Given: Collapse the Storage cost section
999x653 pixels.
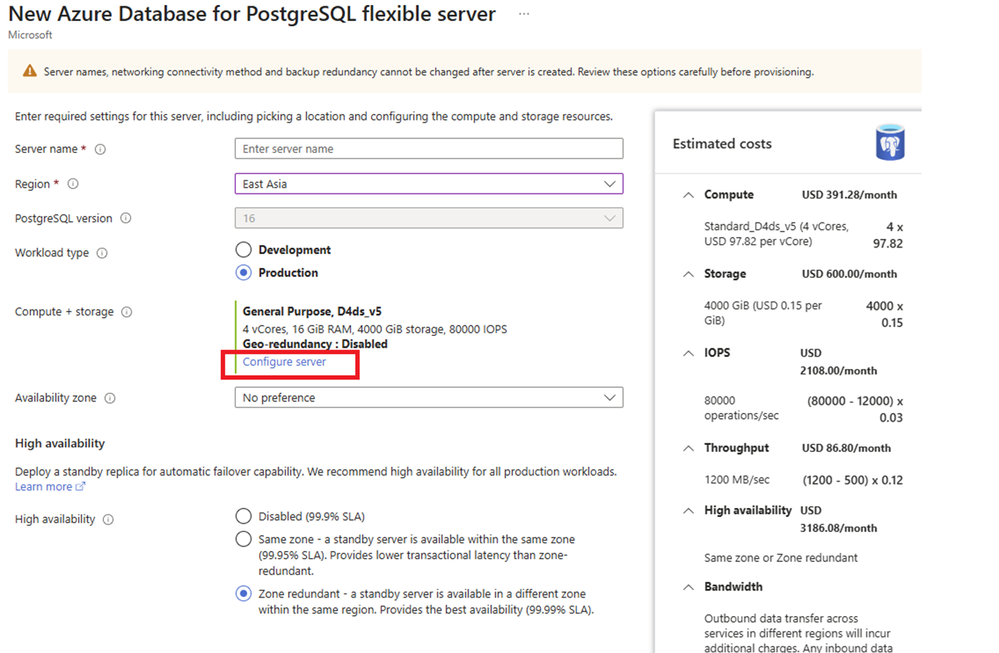Looking at the screenshot, I should 689,274.
